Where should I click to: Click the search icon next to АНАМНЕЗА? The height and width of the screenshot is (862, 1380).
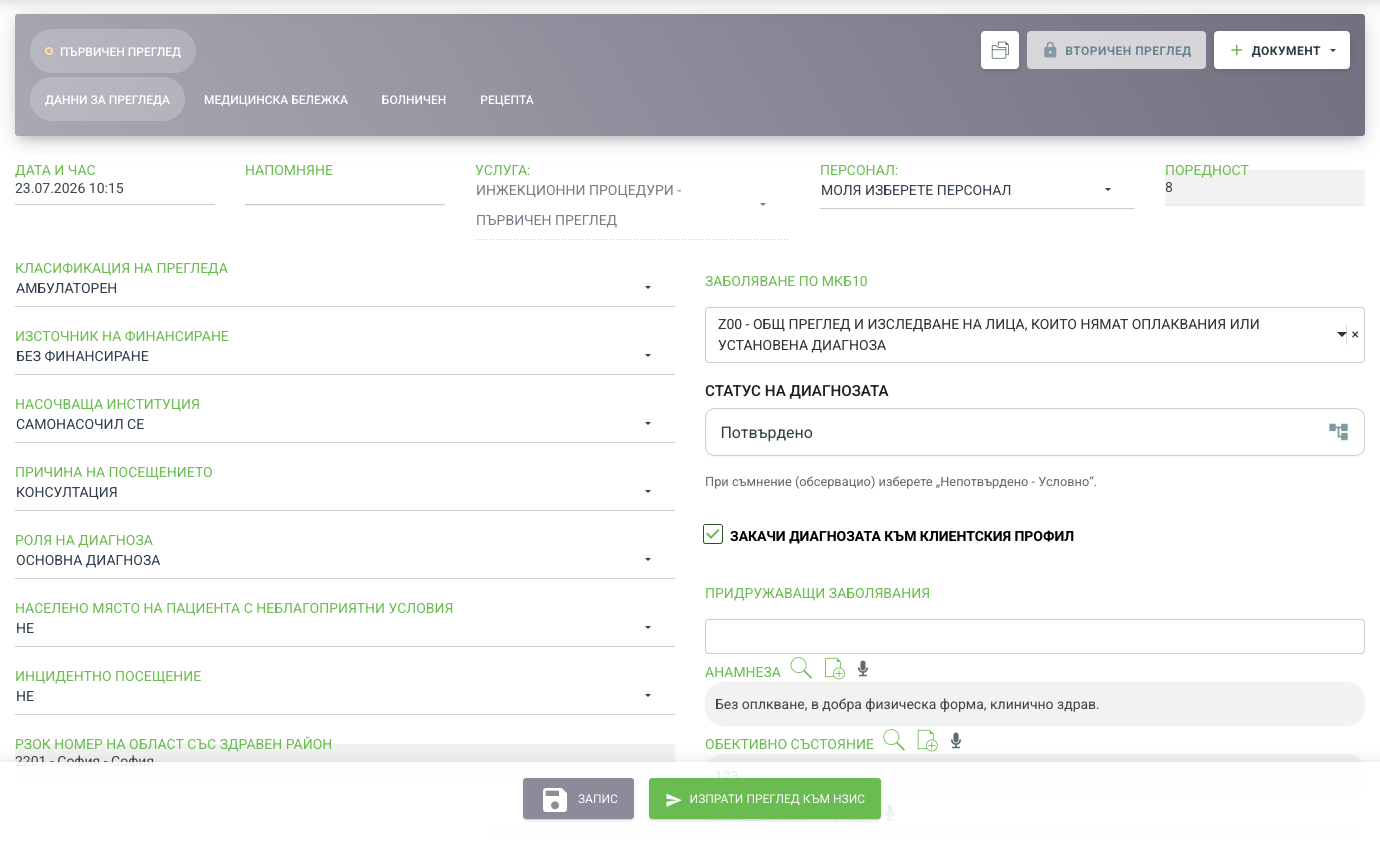[x=801, y=668]
